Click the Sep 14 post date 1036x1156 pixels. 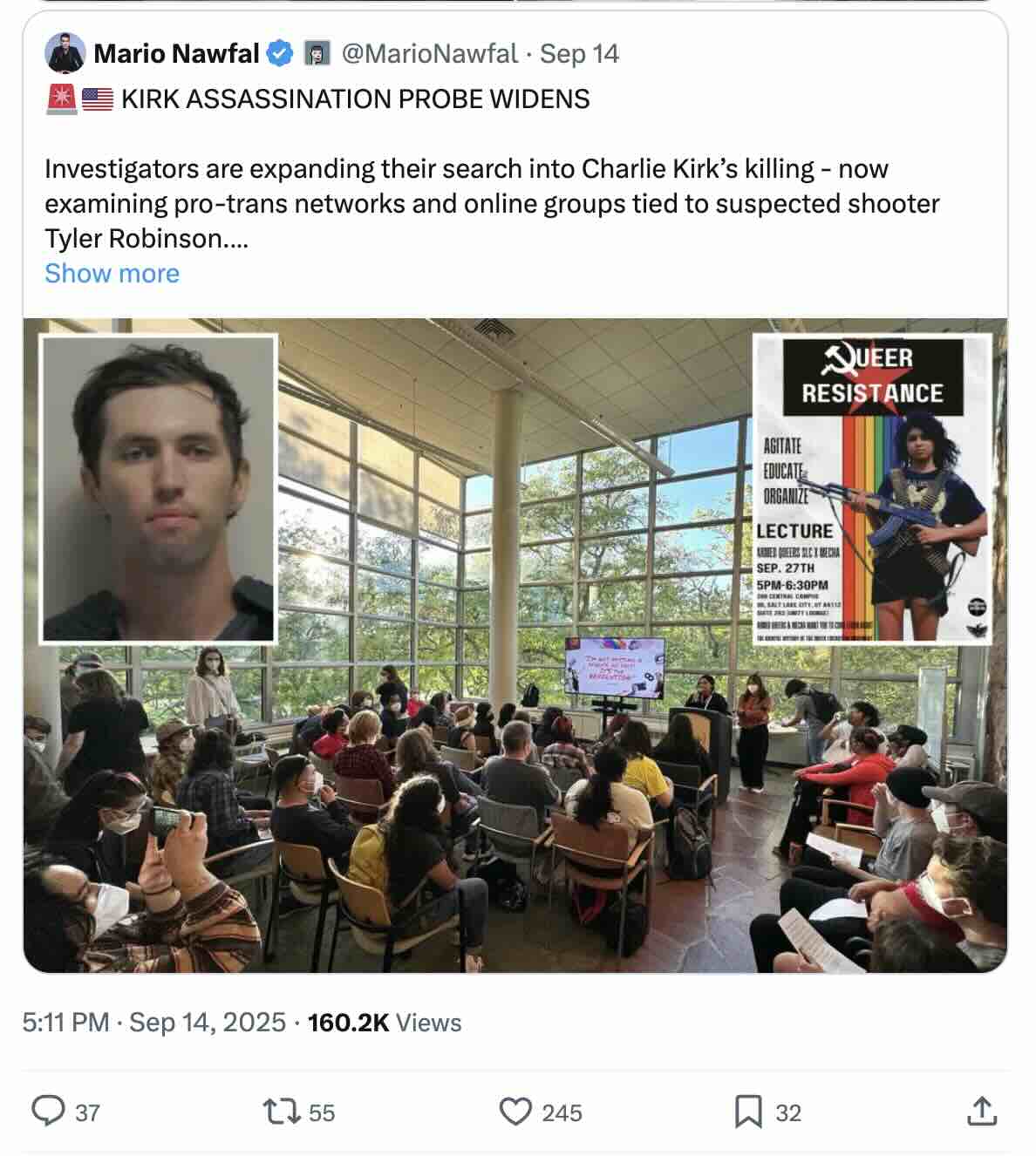[579, 53]
